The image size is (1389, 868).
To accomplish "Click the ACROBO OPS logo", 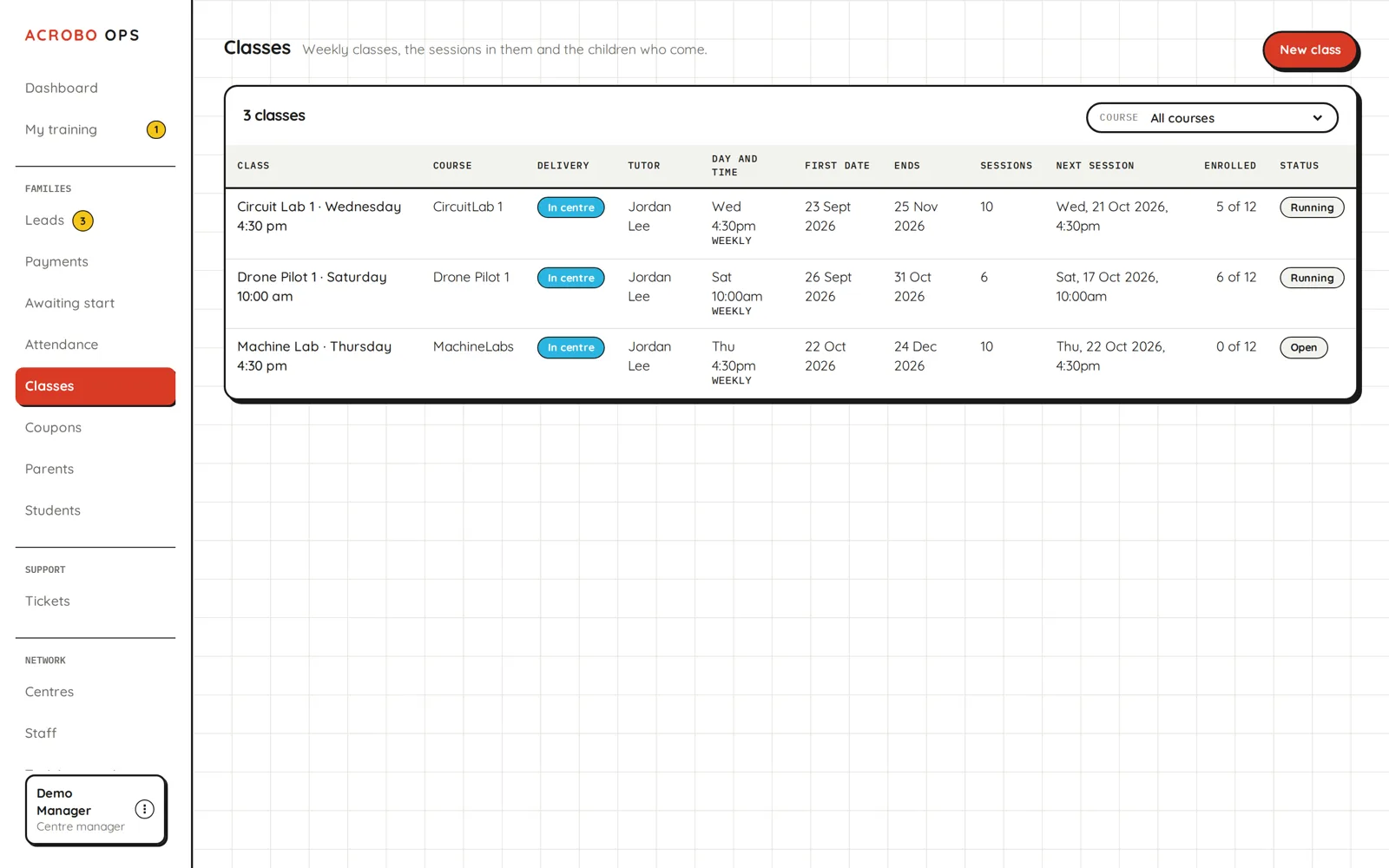I will pyautogui.click(x=82, y=36).
